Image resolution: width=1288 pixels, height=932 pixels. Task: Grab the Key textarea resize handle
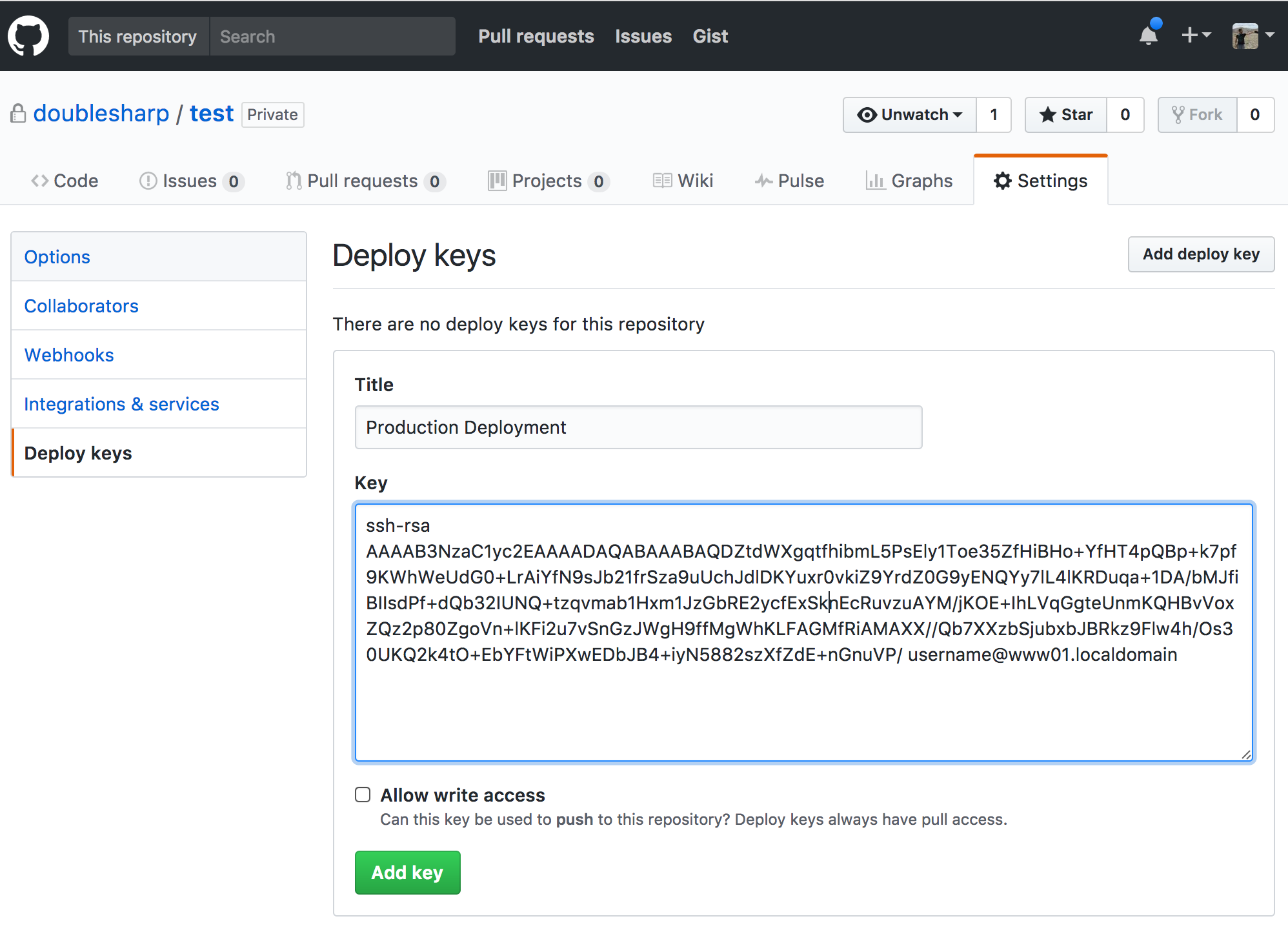pyautogui.click(x=1246, y=755)
